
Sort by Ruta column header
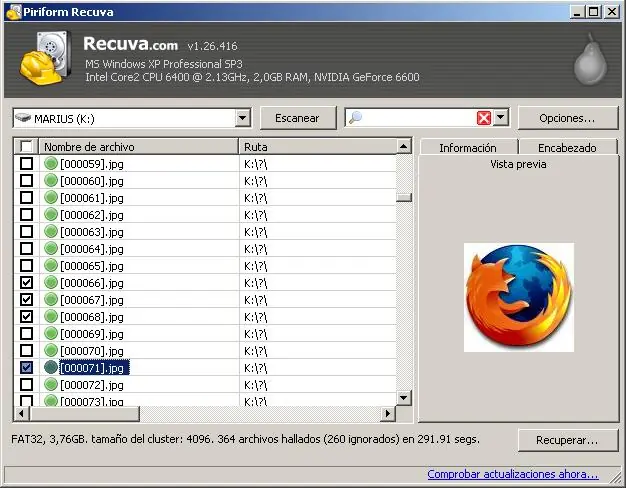318,147
